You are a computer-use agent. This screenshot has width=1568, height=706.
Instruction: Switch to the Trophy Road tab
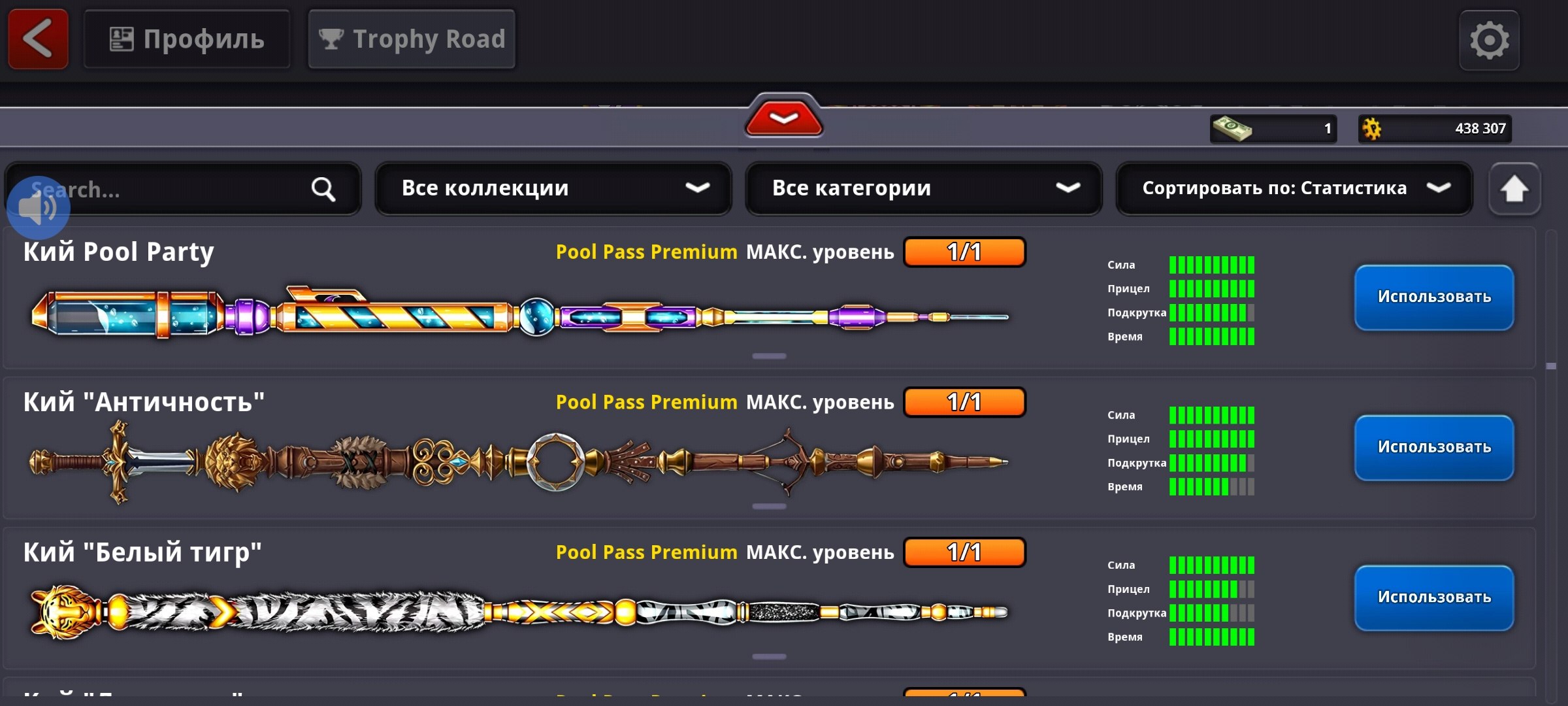click(412, 39)
